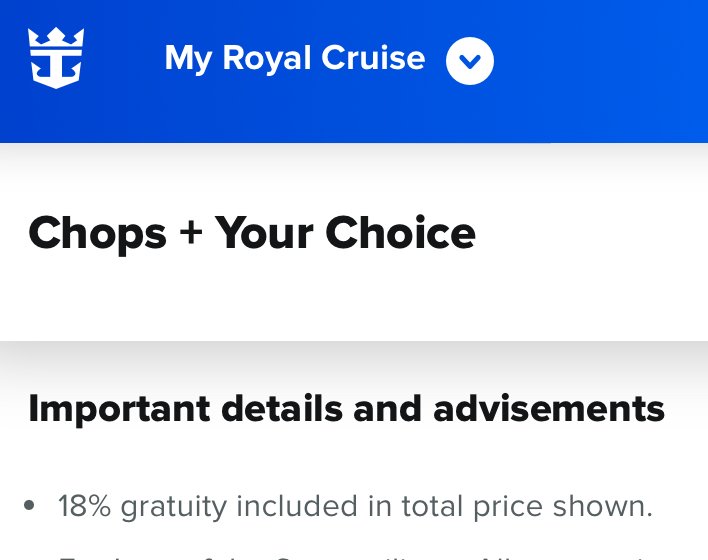The width and height of the screenshot is (708, 560).
Task: Click the Chops + Your Choice heading
Action: pyautogui.click(x=252, y=233)
